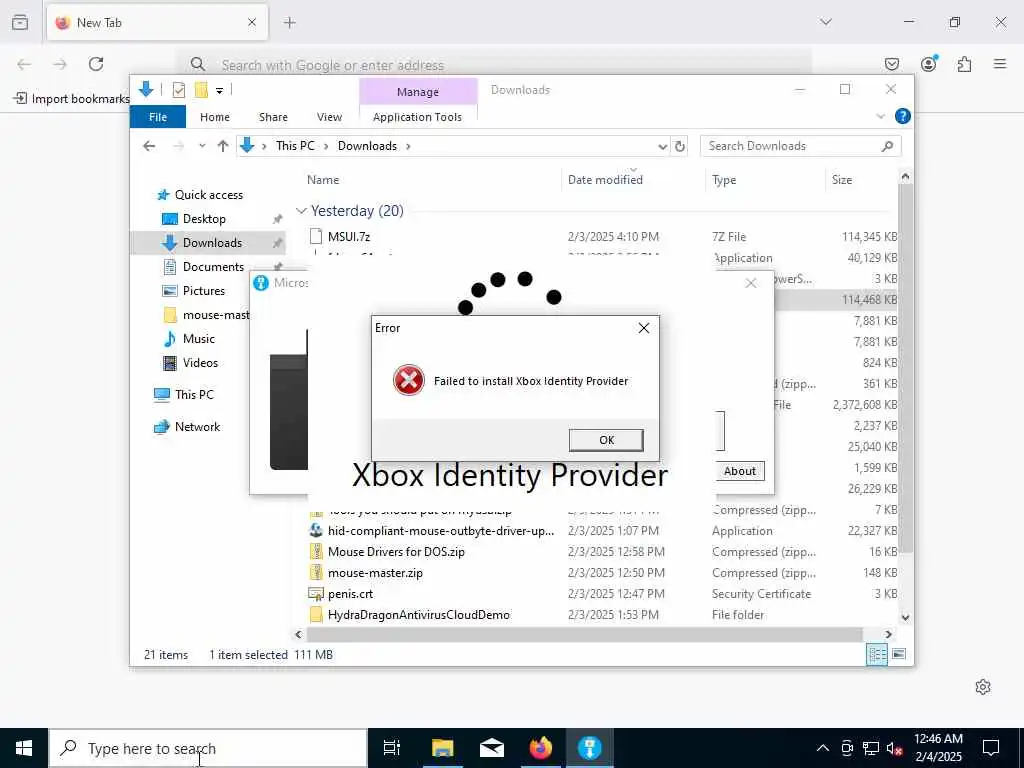Sort by Date modified column

[x=605, y=180]
